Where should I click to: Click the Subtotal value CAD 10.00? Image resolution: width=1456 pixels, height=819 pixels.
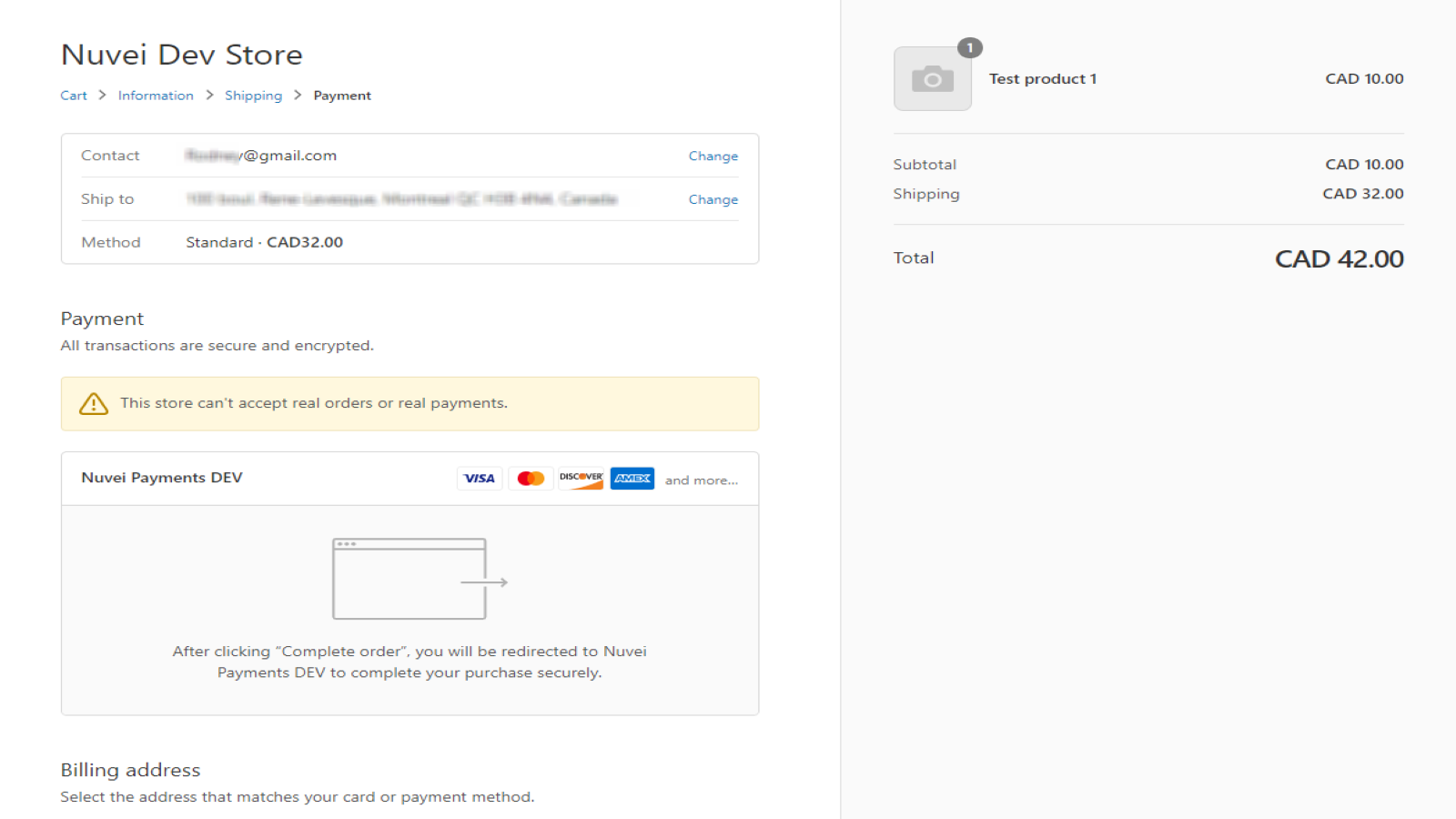tap(1364, 165)
